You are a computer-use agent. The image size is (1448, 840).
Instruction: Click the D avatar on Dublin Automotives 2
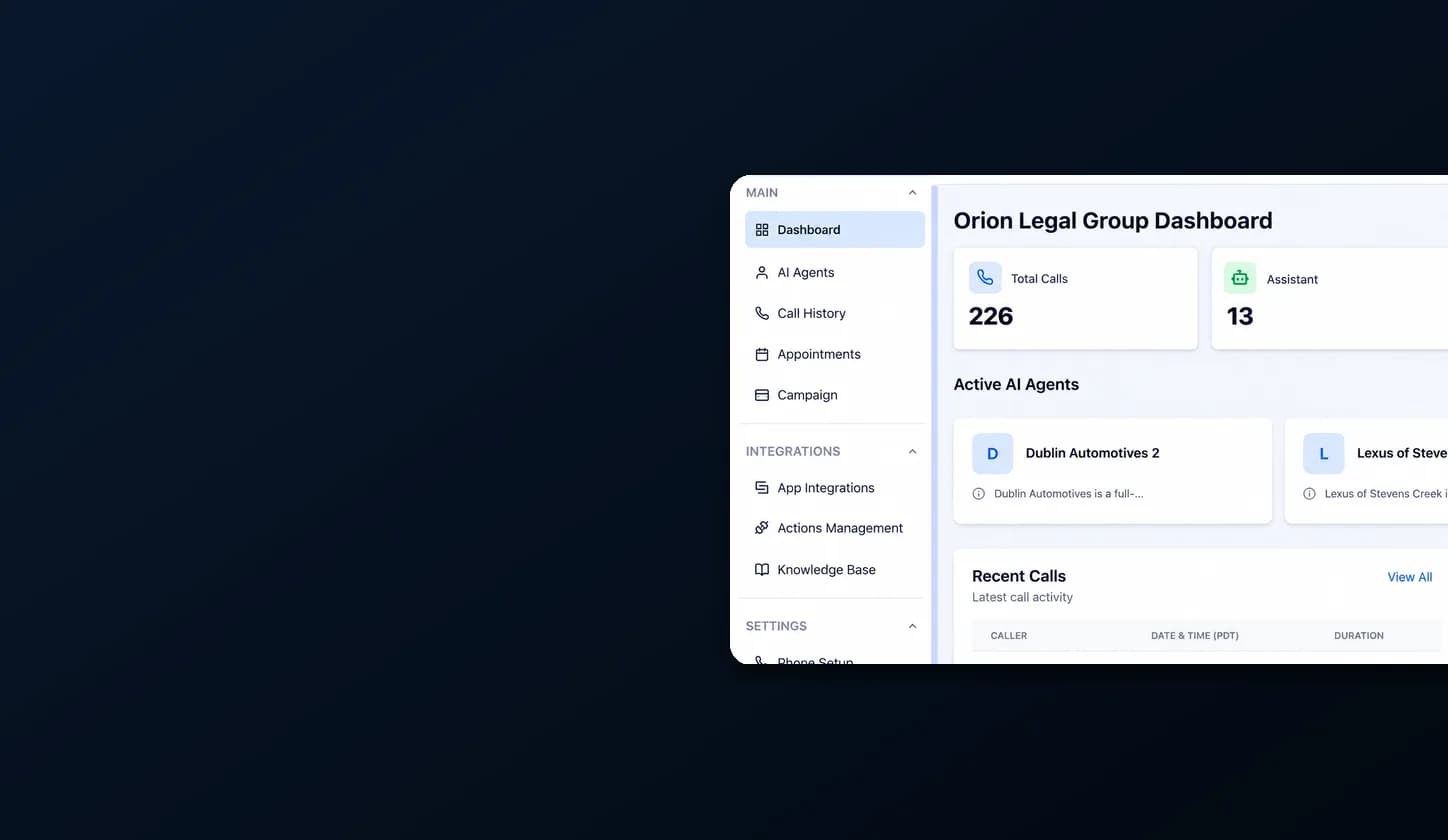[x=992, y=454]
